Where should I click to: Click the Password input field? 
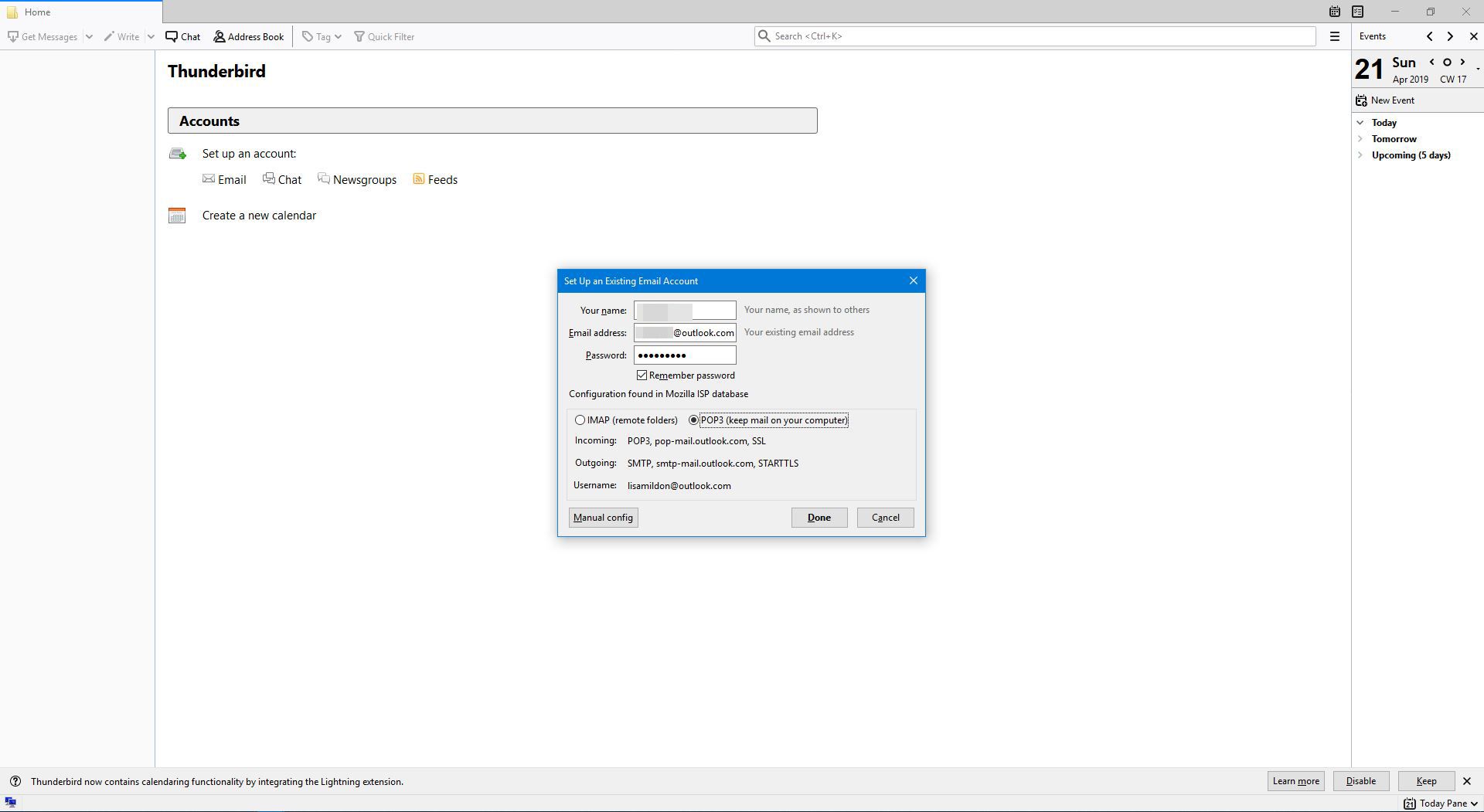tap(685, 355)
